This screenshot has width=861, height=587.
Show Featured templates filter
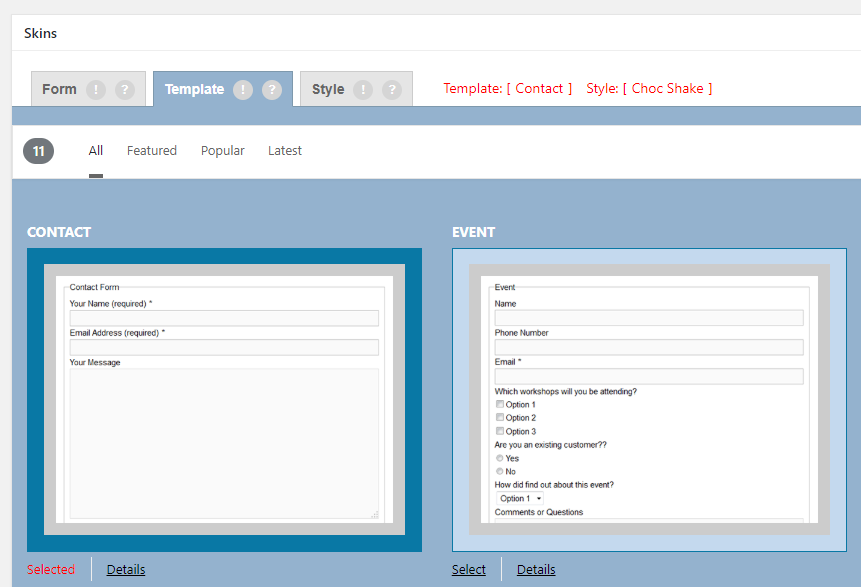tap(152, 151)
